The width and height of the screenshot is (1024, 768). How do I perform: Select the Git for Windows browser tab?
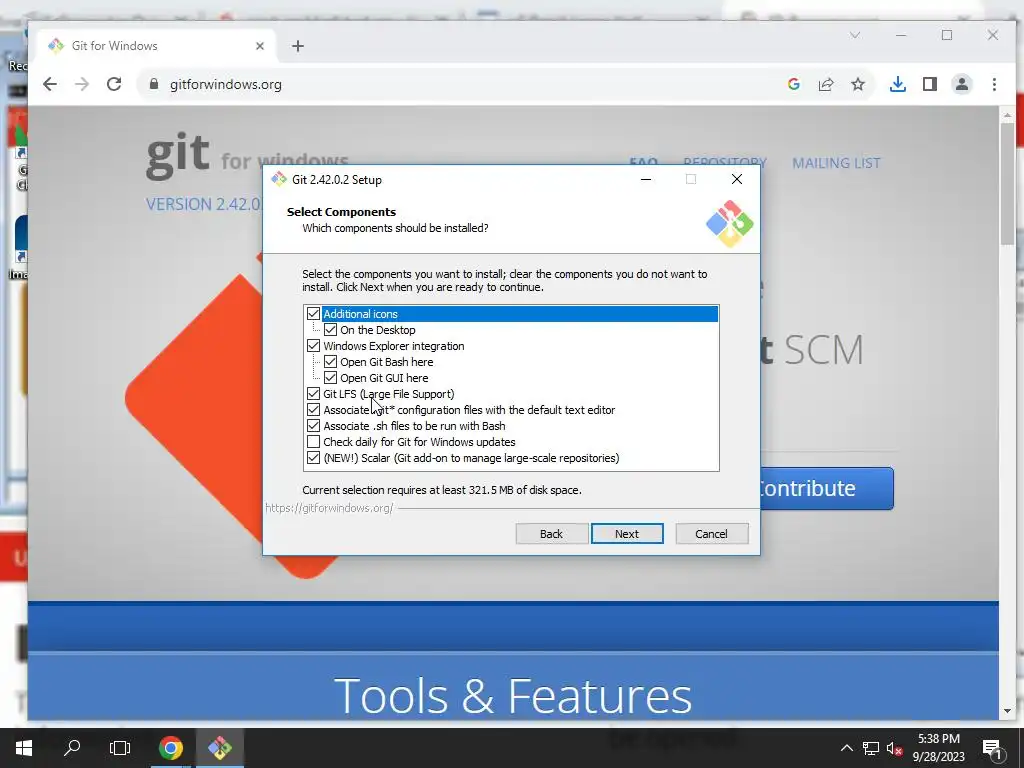tap(153, 46)
